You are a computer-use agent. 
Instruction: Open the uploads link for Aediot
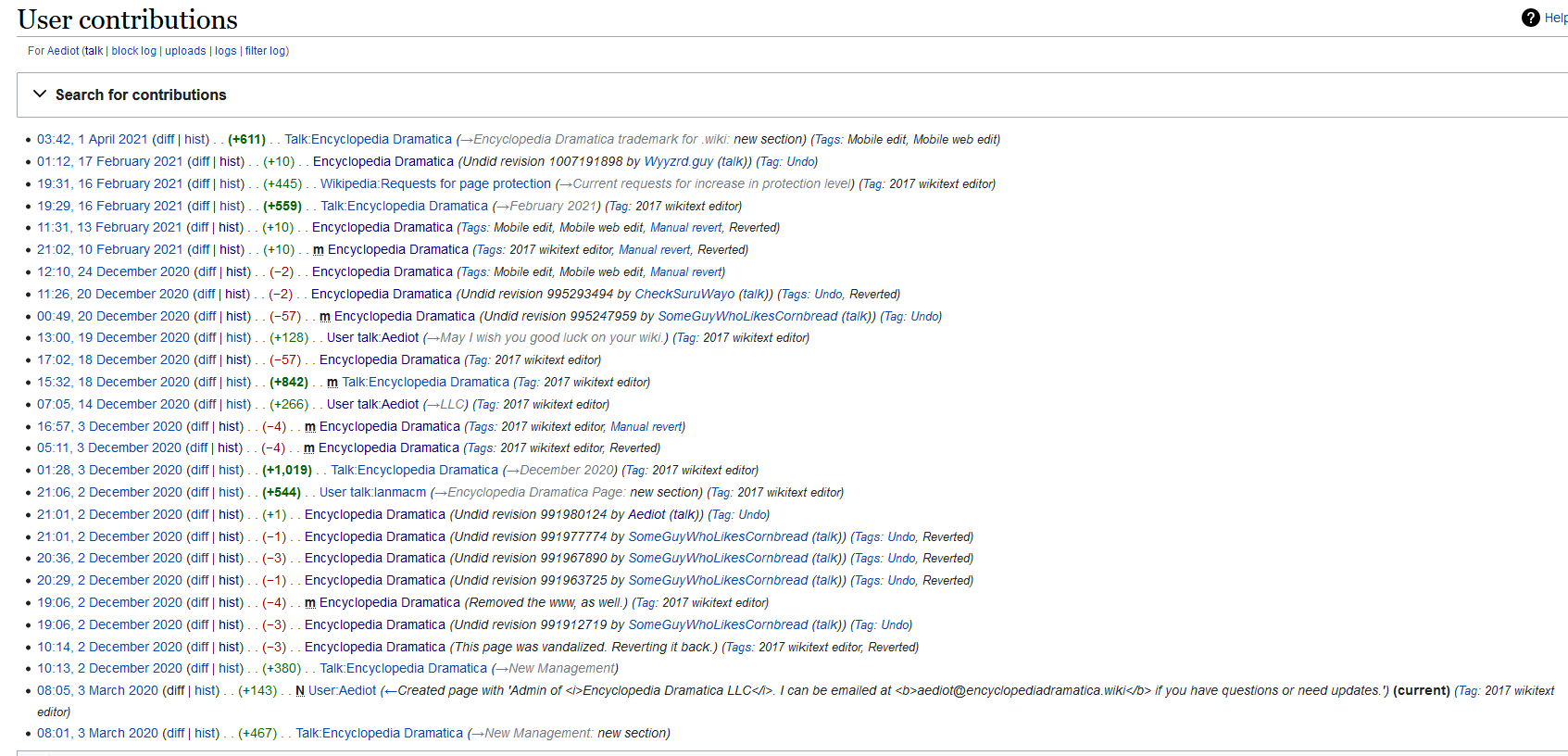point(185,51)
